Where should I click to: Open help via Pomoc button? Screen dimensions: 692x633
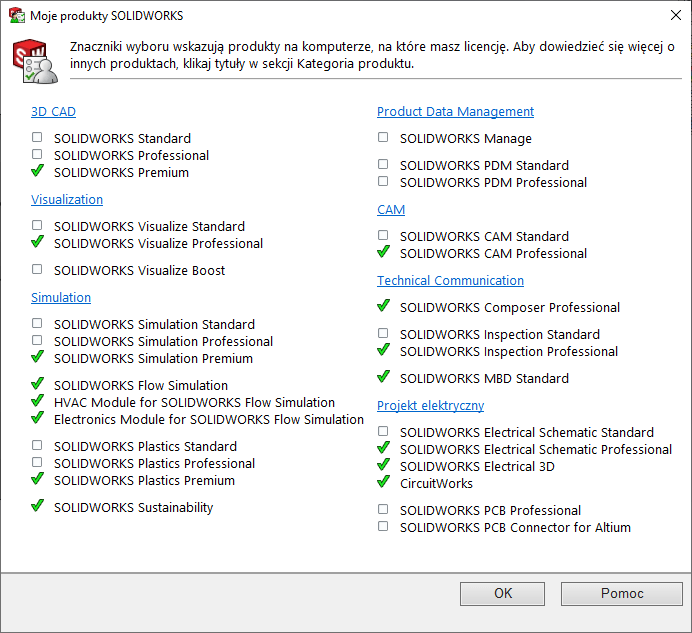pyautogui.click(x=622, y=594)
